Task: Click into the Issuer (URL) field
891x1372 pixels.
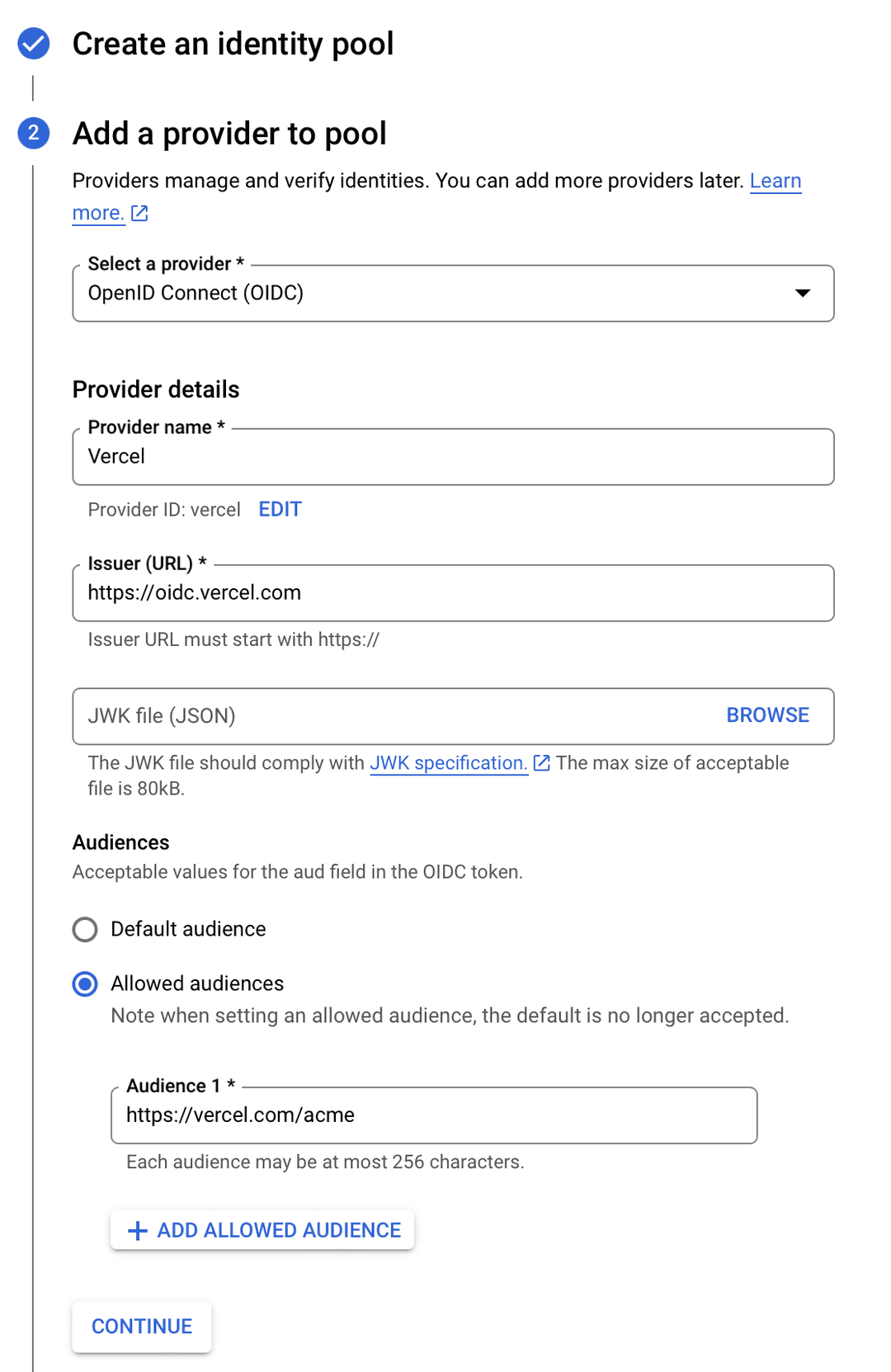Action: click(x=452, y=593)
